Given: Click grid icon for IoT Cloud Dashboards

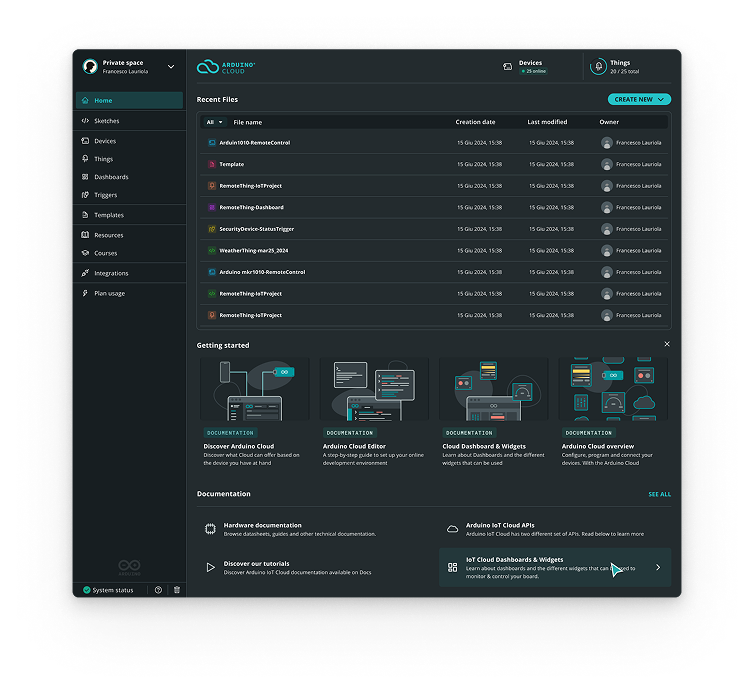Looking at the screenshot, I should 452,568.
